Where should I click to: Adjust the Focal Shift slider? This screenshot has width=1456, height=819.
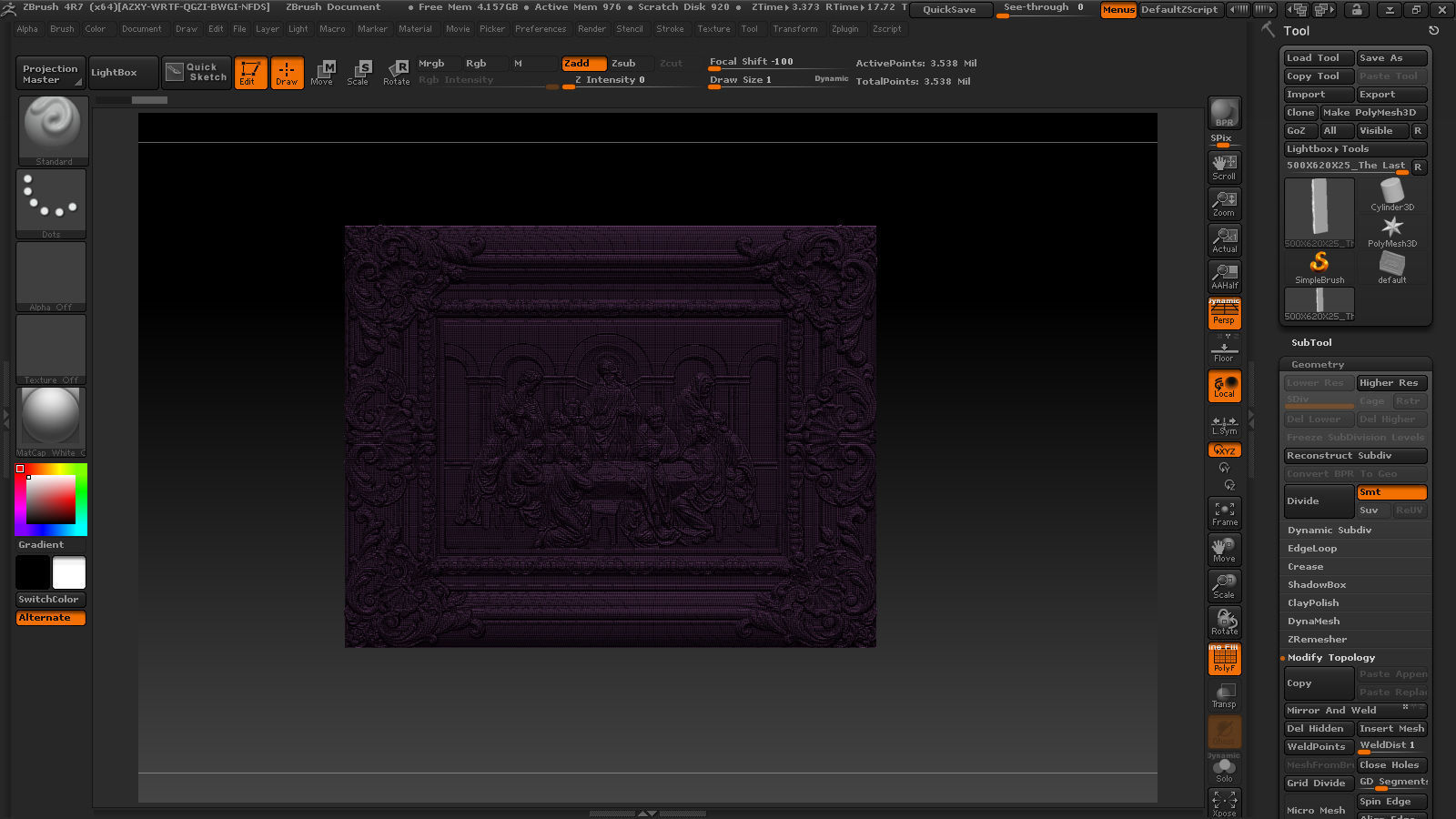coord(778,62)
